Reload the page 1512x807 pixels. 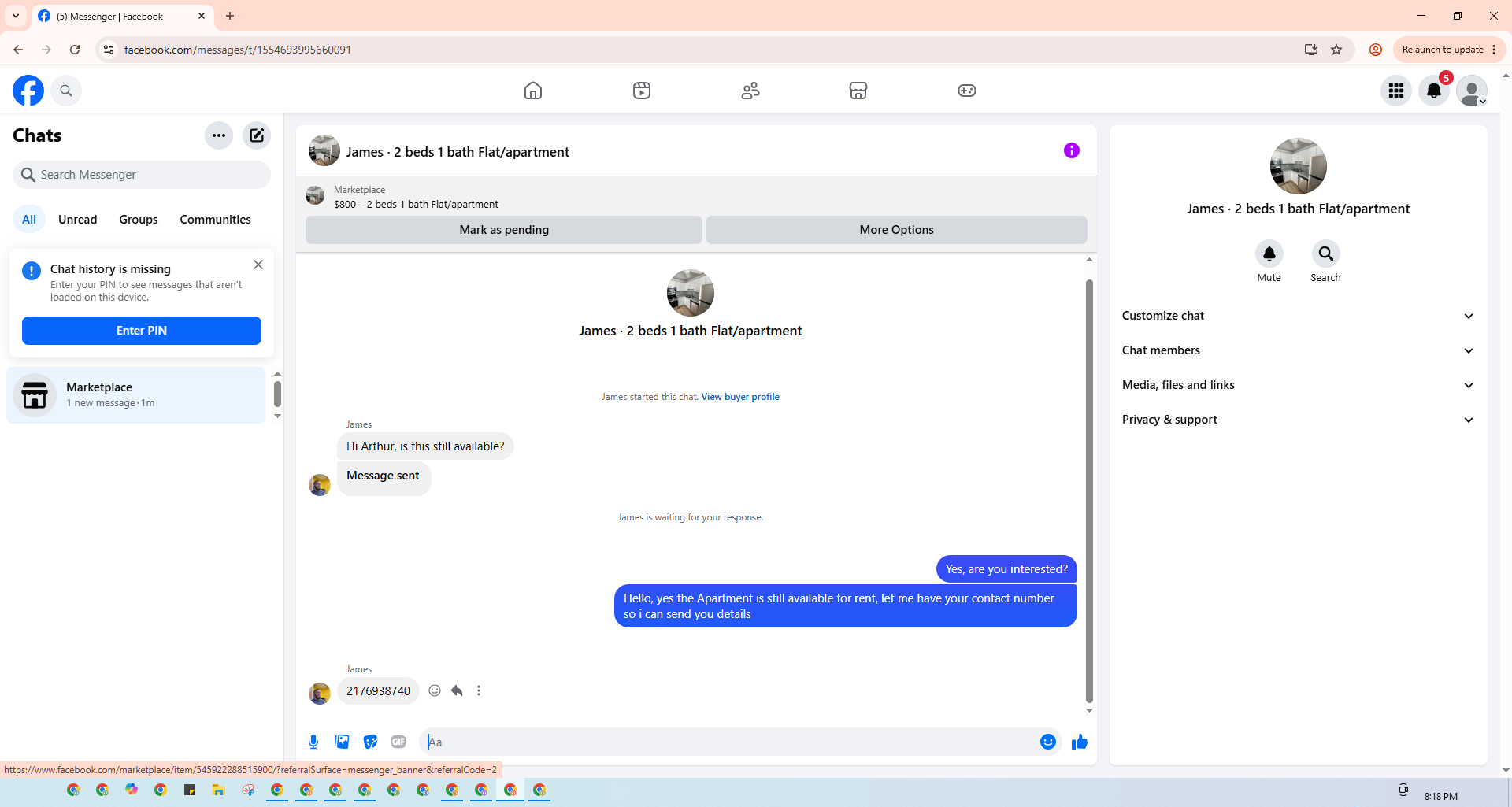pyautogui.click(x=75, y=50)
